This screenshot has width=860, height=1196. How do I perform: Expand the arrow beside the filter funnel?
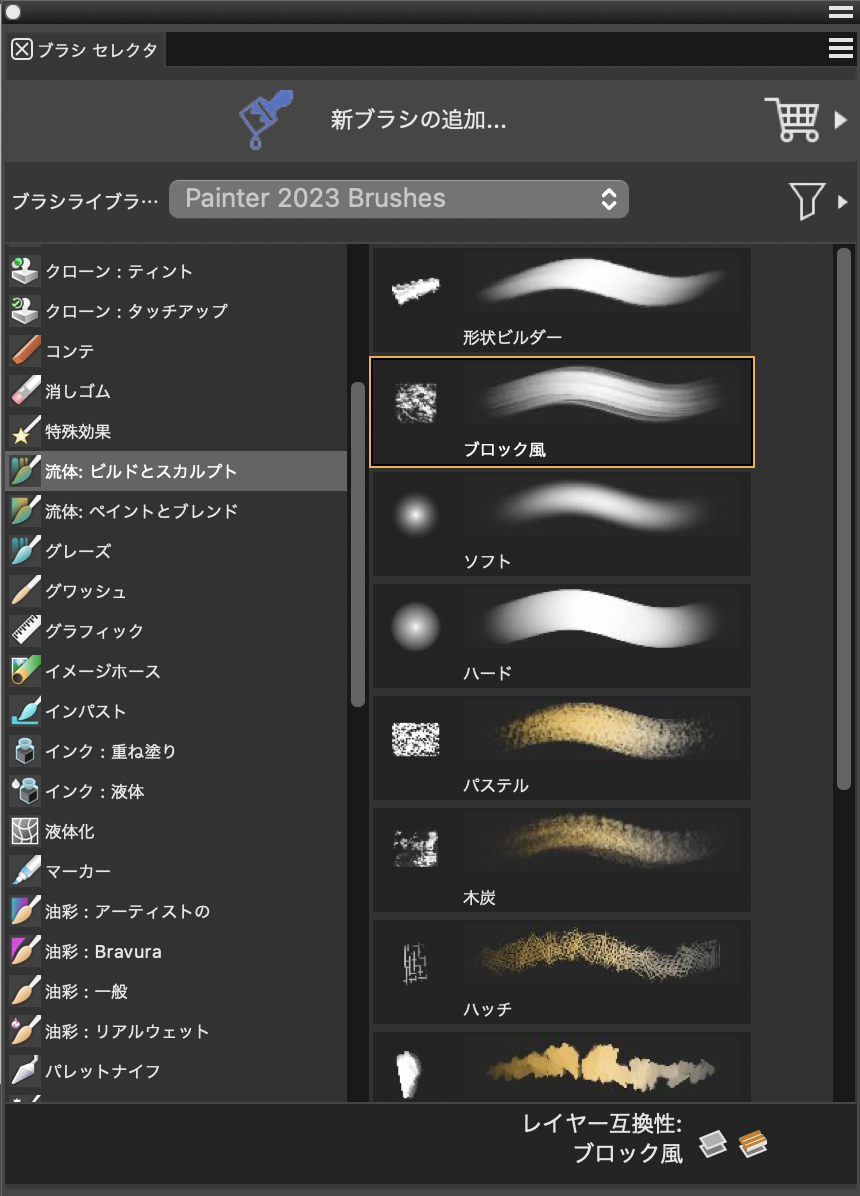(843, 201)
